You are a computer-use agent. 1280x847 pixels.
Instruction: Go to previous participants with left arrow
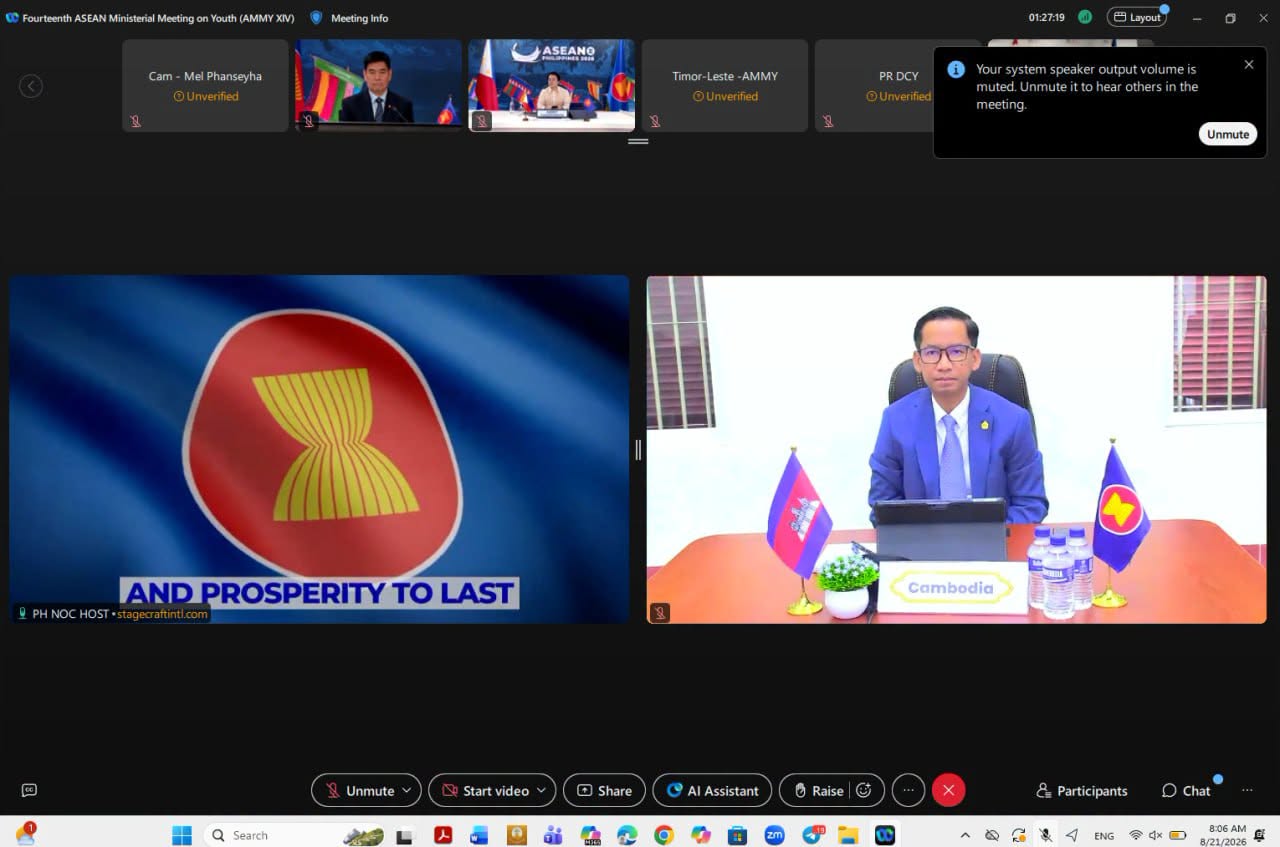(x=31, y=86)
